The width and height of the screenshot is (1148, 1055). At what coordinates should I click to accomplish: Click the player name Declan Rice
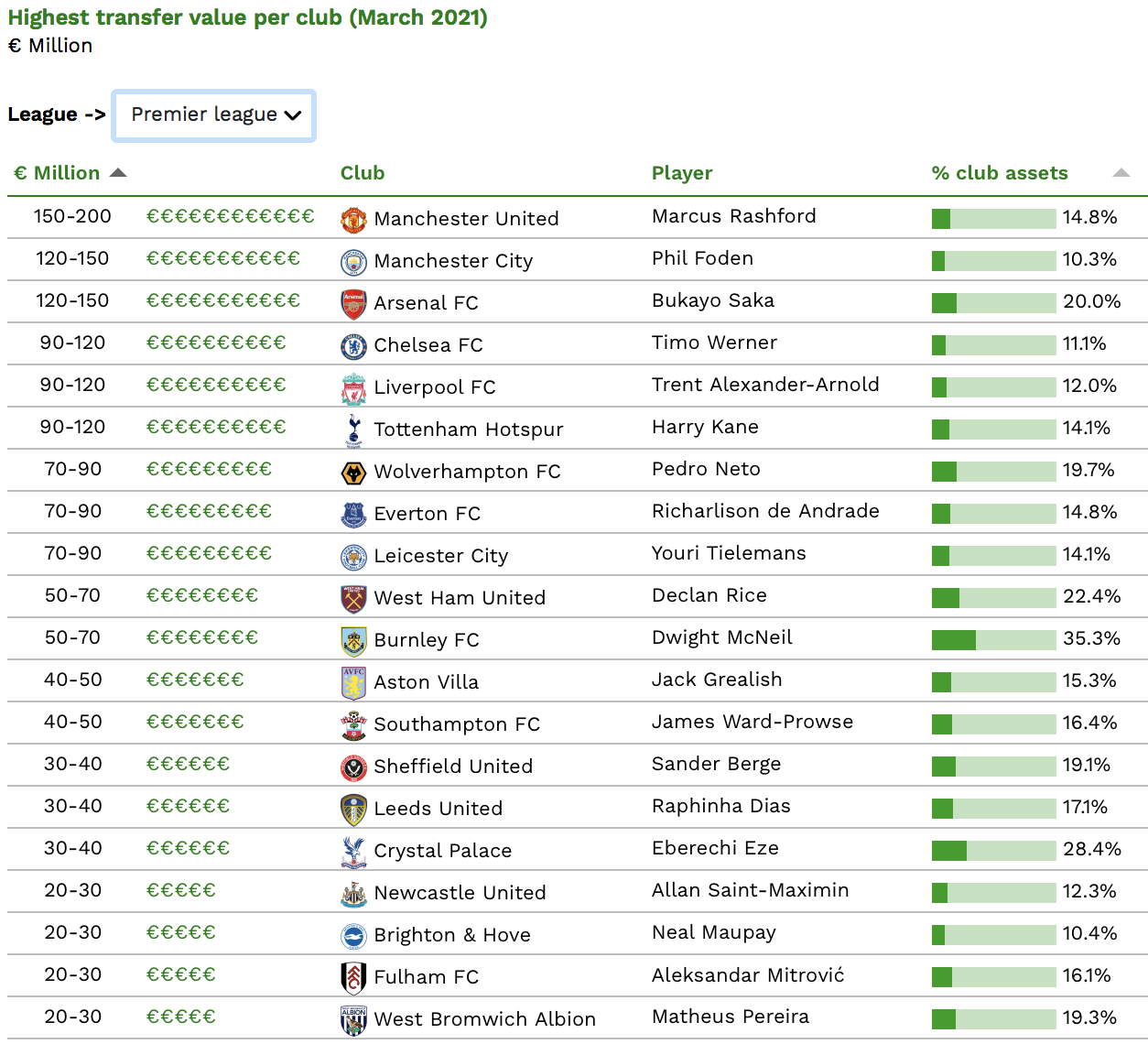click(709, 595)
